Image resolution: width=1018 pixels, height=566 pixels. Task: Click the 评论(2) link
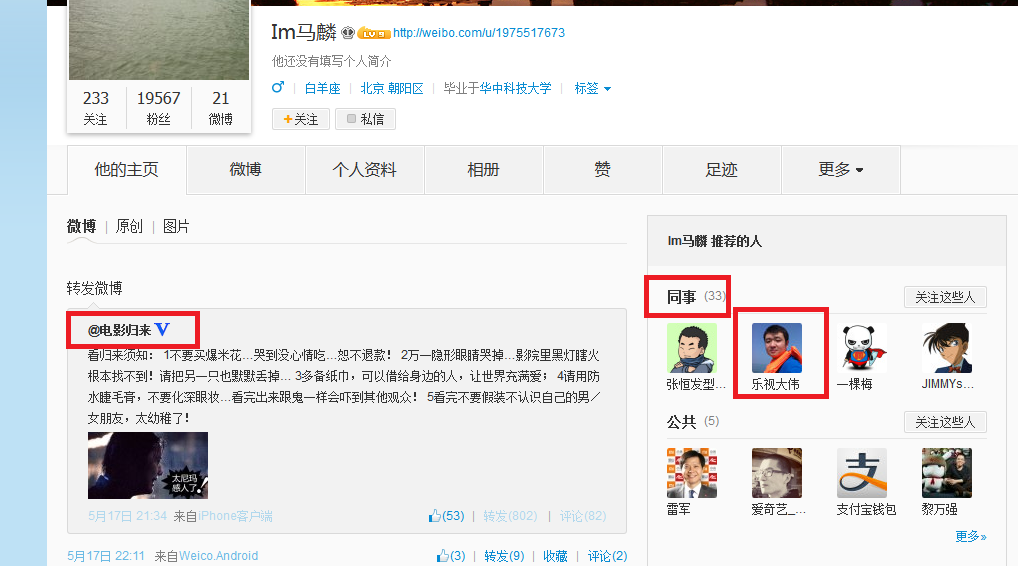(x=608, y=556)
